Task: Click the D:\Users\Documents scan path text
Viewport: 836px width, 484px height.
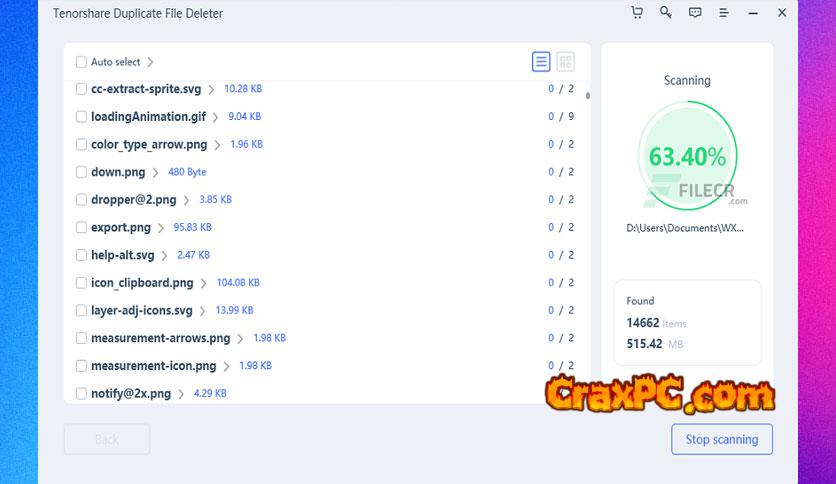Action: point(685,228)
